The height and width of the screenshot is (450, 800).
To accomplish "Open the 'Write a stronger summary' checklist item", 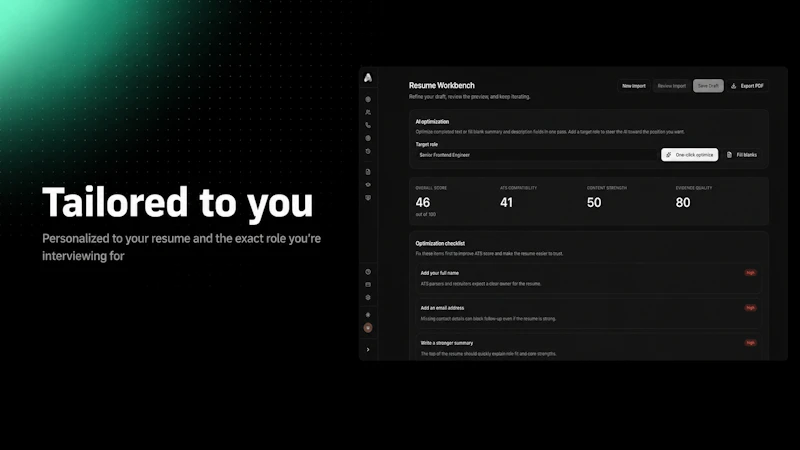I will click(588, 347).
